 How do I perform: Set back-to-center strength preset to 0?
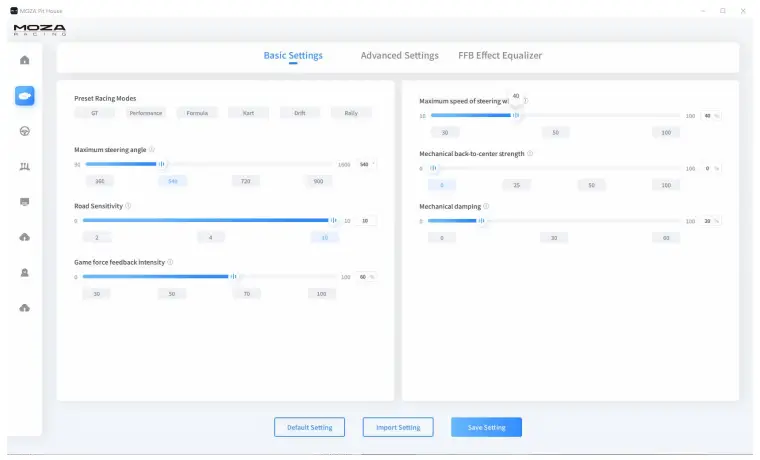[442, 185]
